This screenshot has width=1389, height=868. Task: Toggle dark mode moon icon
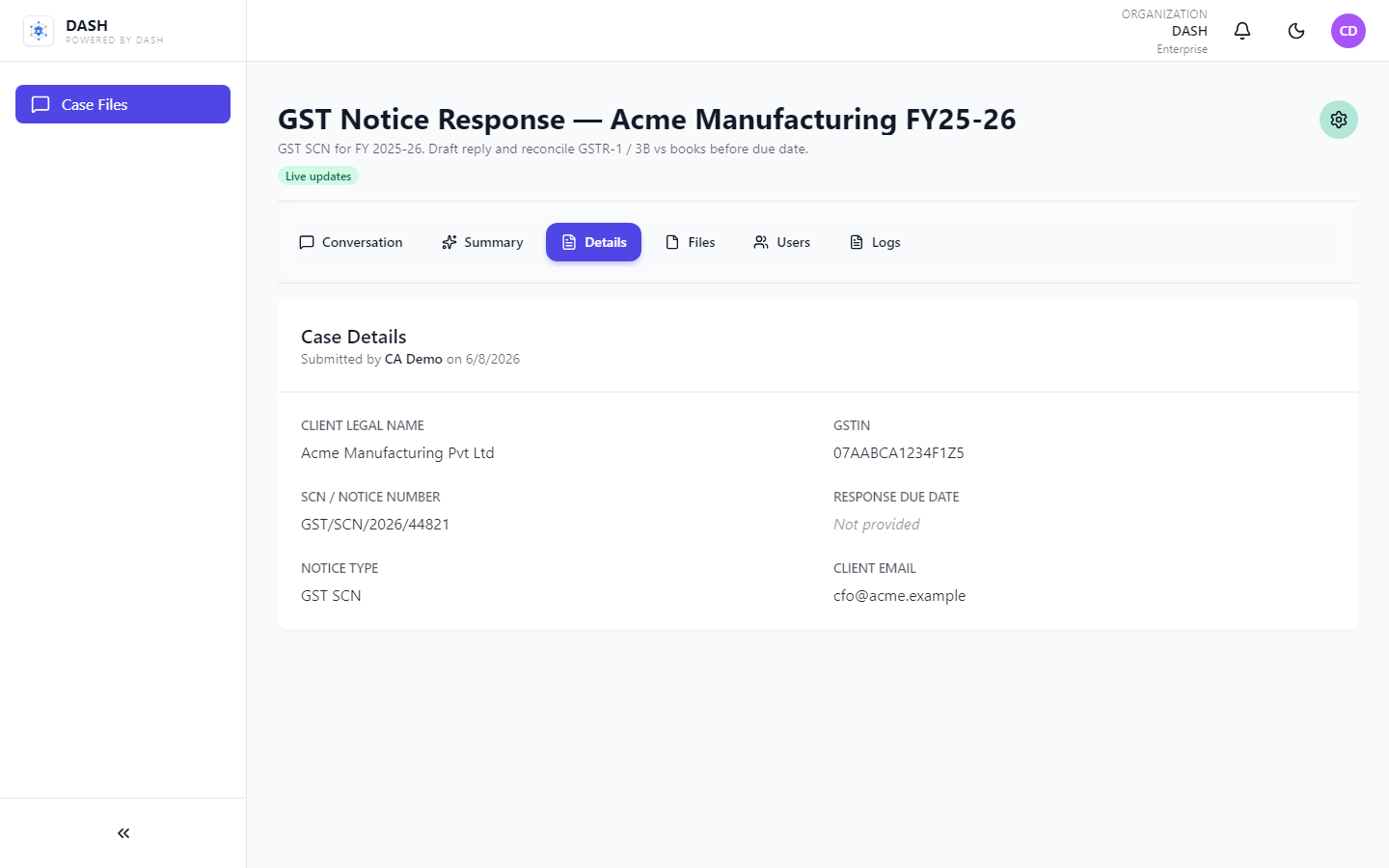pyautogui.click(x=1296, y=31)
